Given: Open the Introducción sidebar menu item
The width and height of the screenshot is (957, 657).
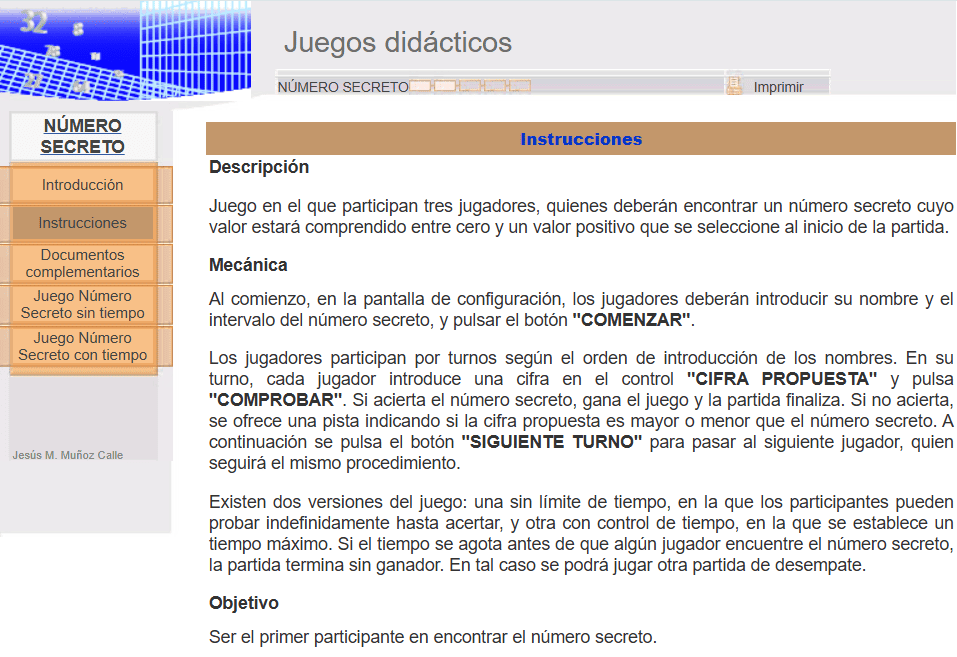Looking at the screenshot, I should (x=83, y=185).
